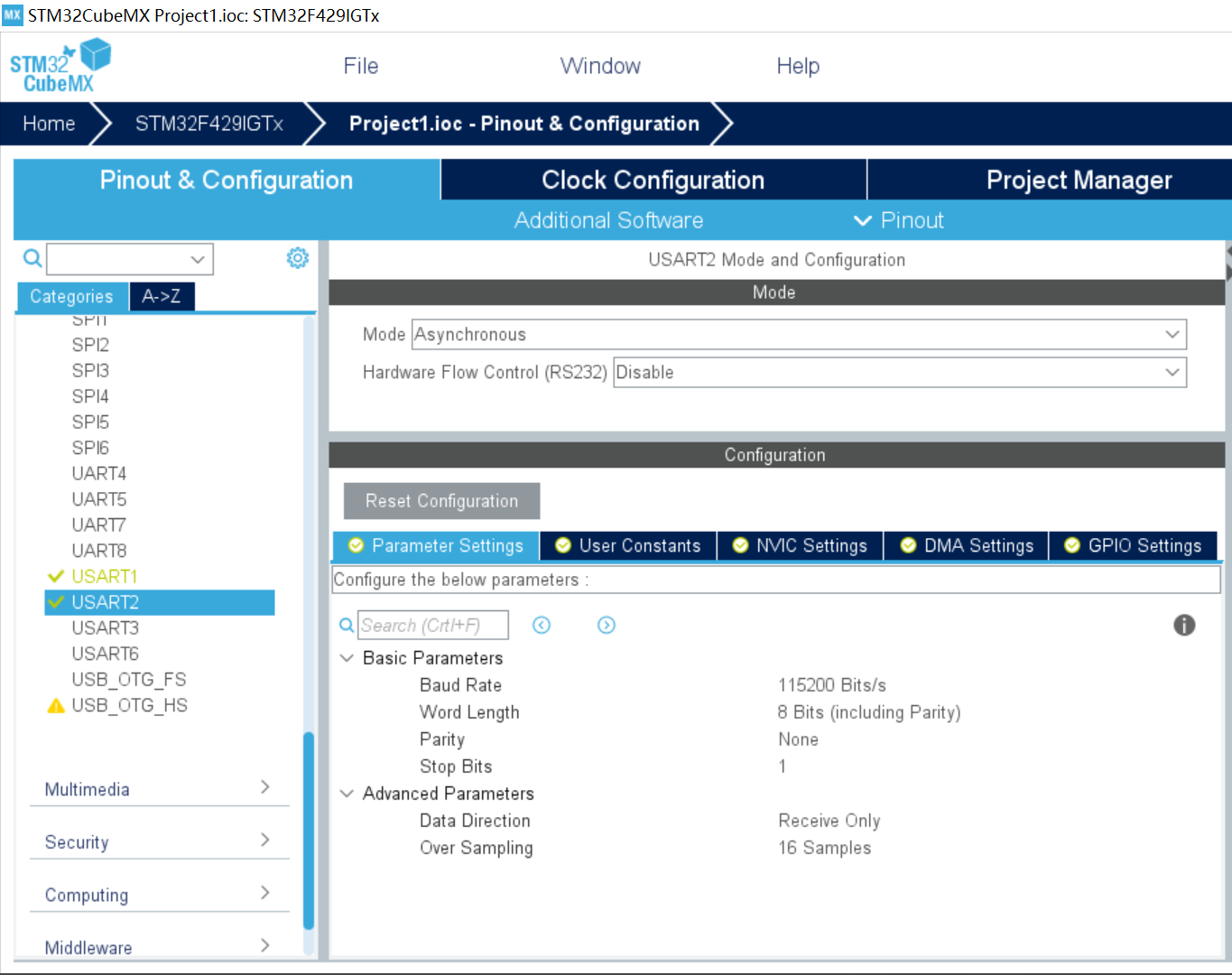Image resolution: width=1232 pixels, height=975 pixels.
Task: Select USB_OTG_FS in the list
Action: pos(129,680)
